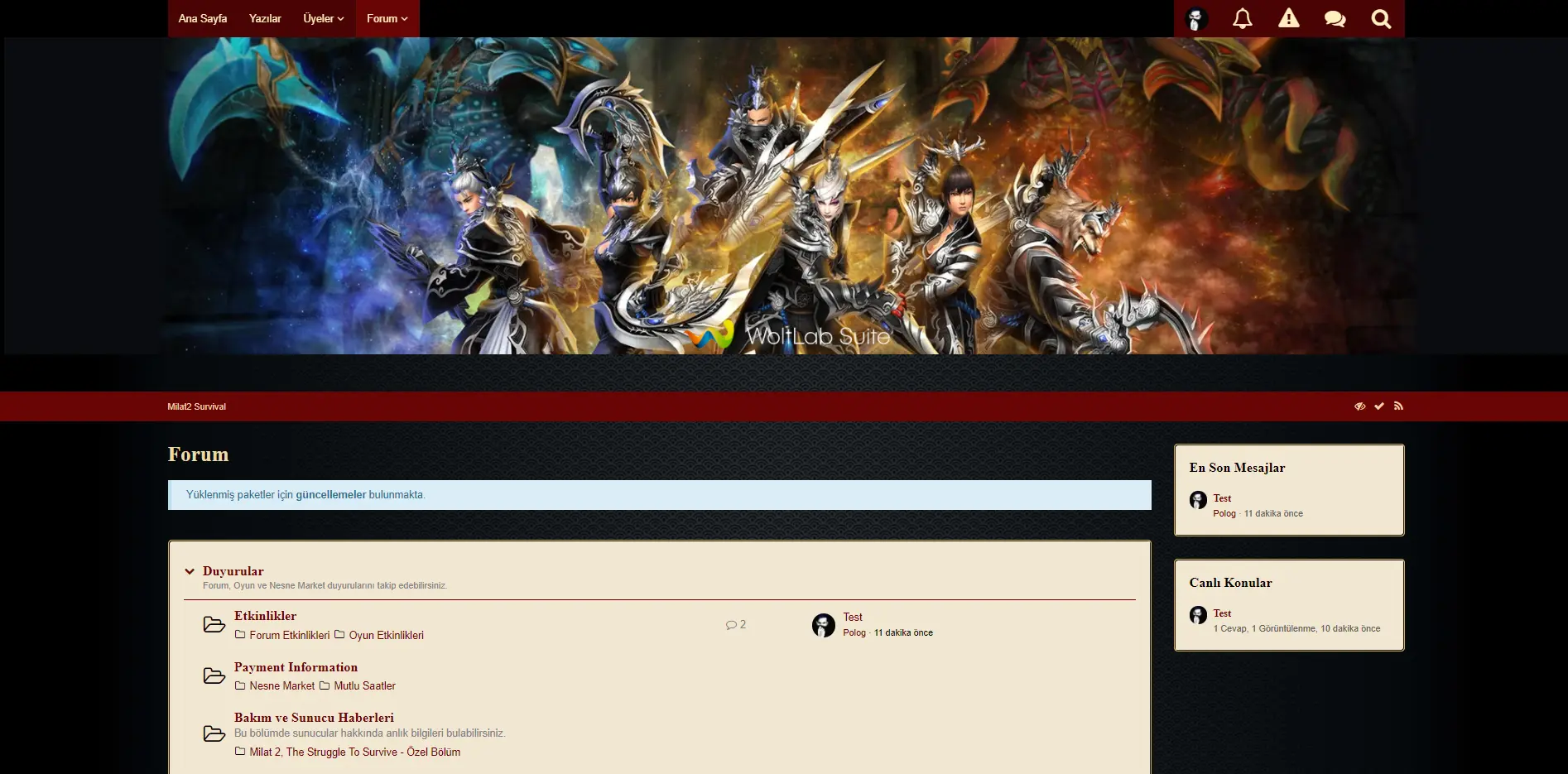1568x774 pixels.
Task: Click Milat2 Survival breadcrumb link
Action: coord(197,406)
